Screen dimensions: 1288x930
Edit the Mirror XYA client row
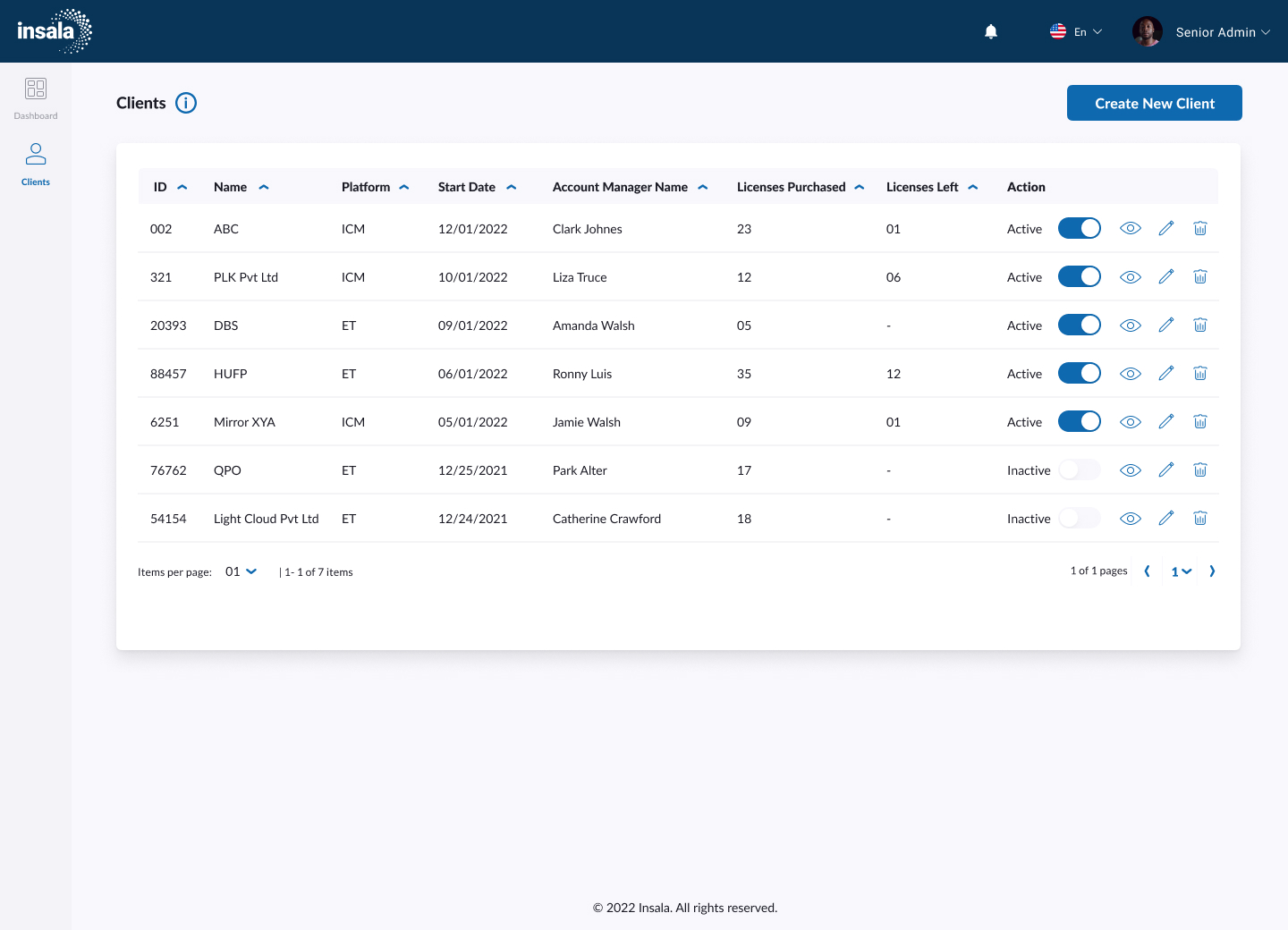(1165, 422)
